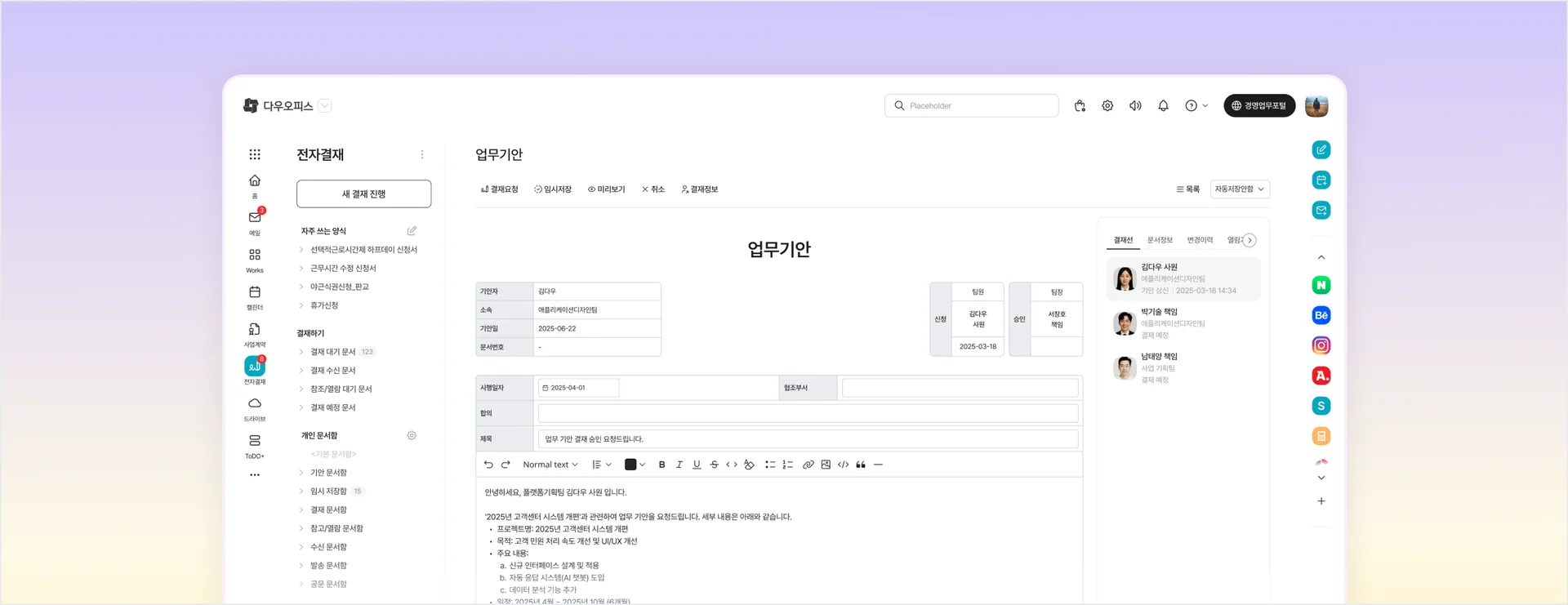Click the undo arrow in editor toolbar
The width and height of the screenshot is (1568, 605).
pyautogui.click(x=488, y=465)
